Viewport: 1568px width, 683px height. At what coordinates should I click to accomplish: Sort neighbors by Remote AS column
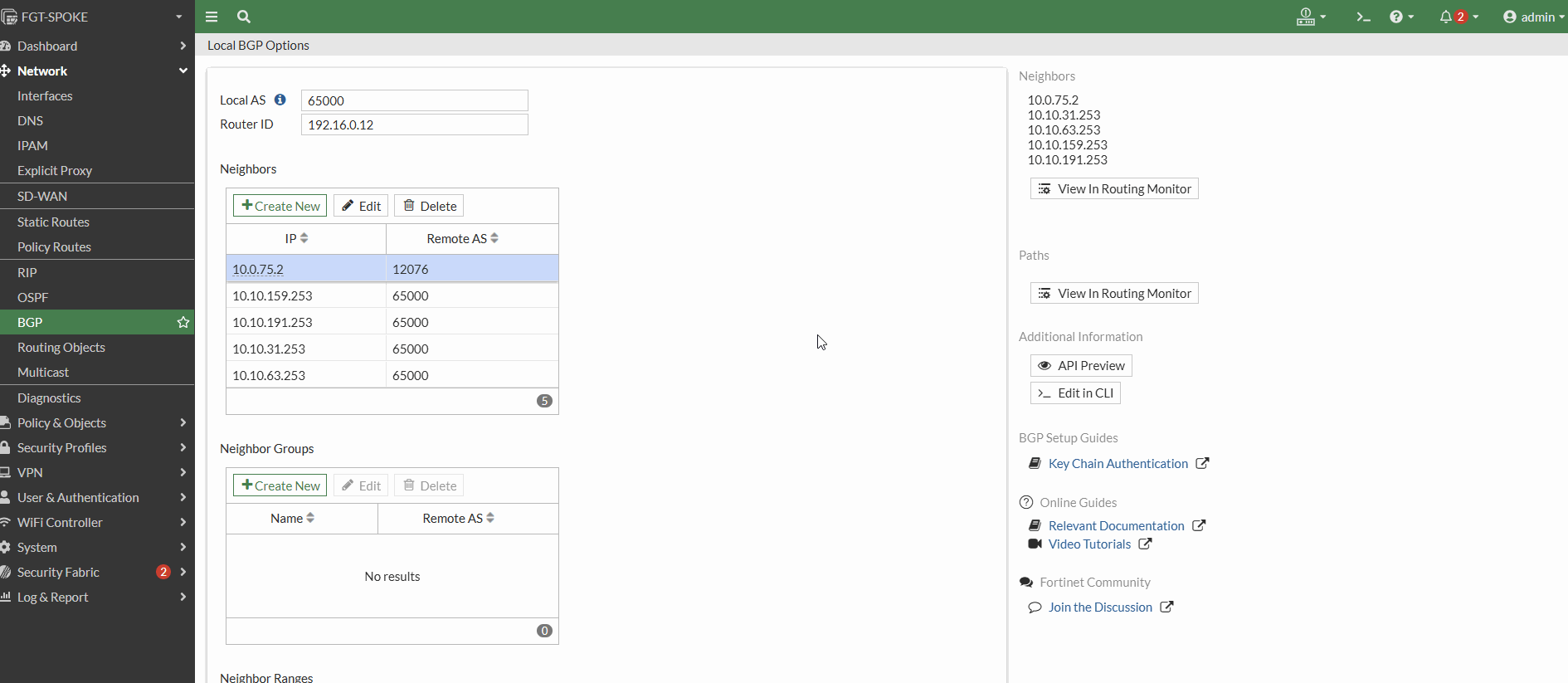[463, 238]
